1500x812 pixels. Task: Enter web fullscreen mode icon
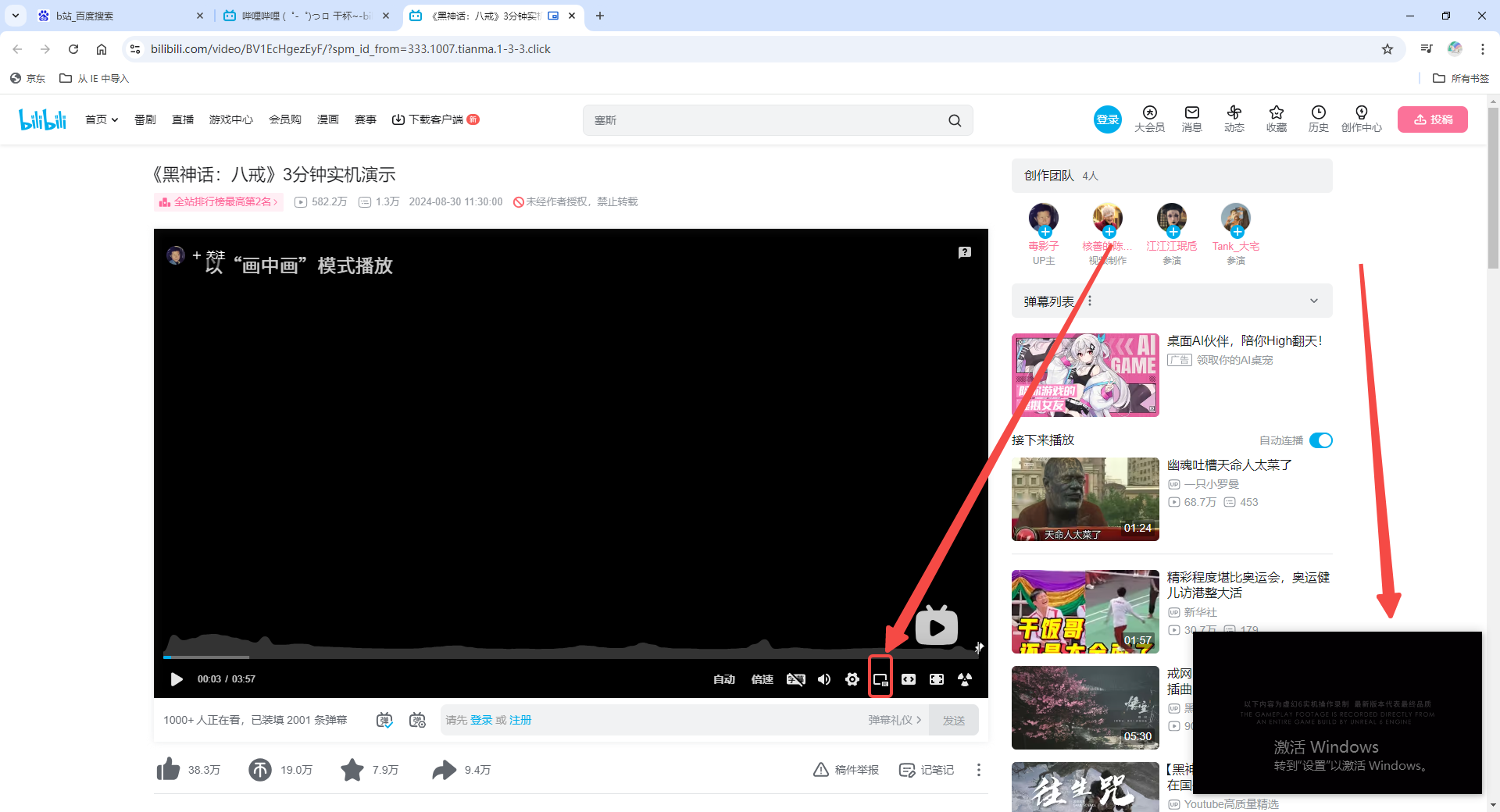pyautogui.click(x=937, y=679)
